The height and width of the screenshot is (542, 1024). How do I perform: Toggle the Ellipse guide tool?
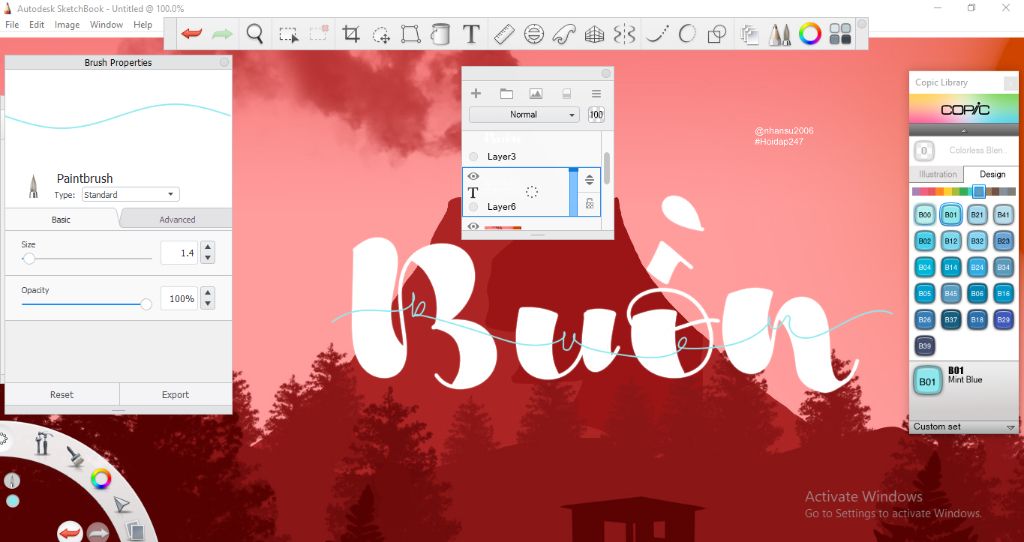point(534,34)
